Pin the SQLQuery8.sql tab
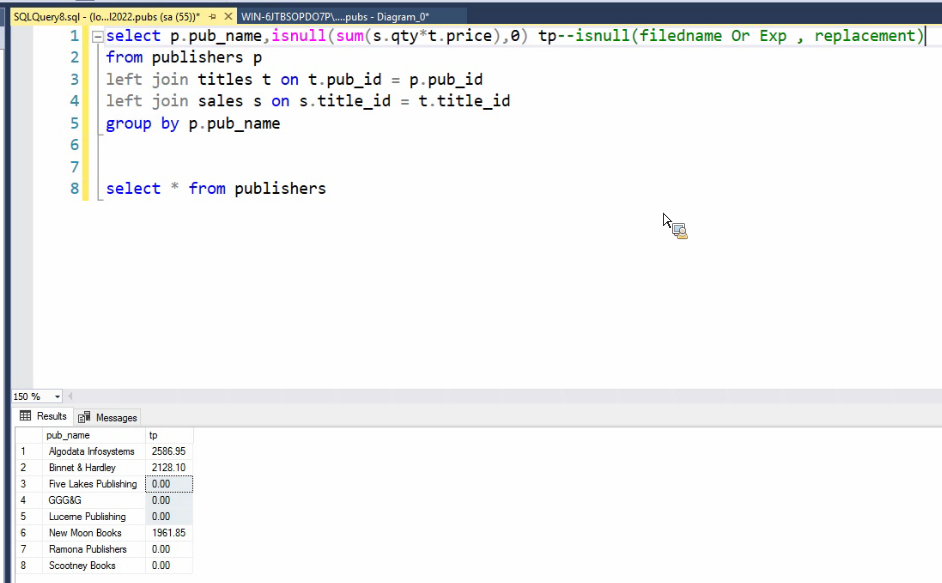 tap(213, 17)
